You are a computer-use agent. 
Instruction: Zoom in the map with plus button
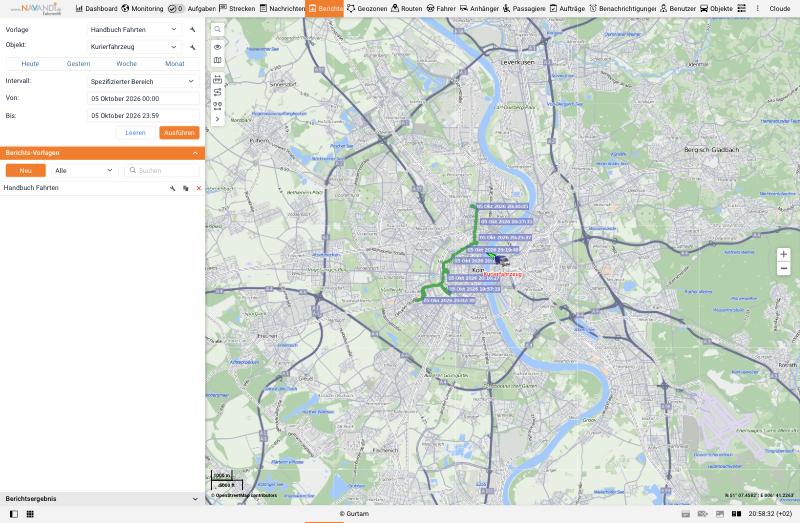pos(783,254)
